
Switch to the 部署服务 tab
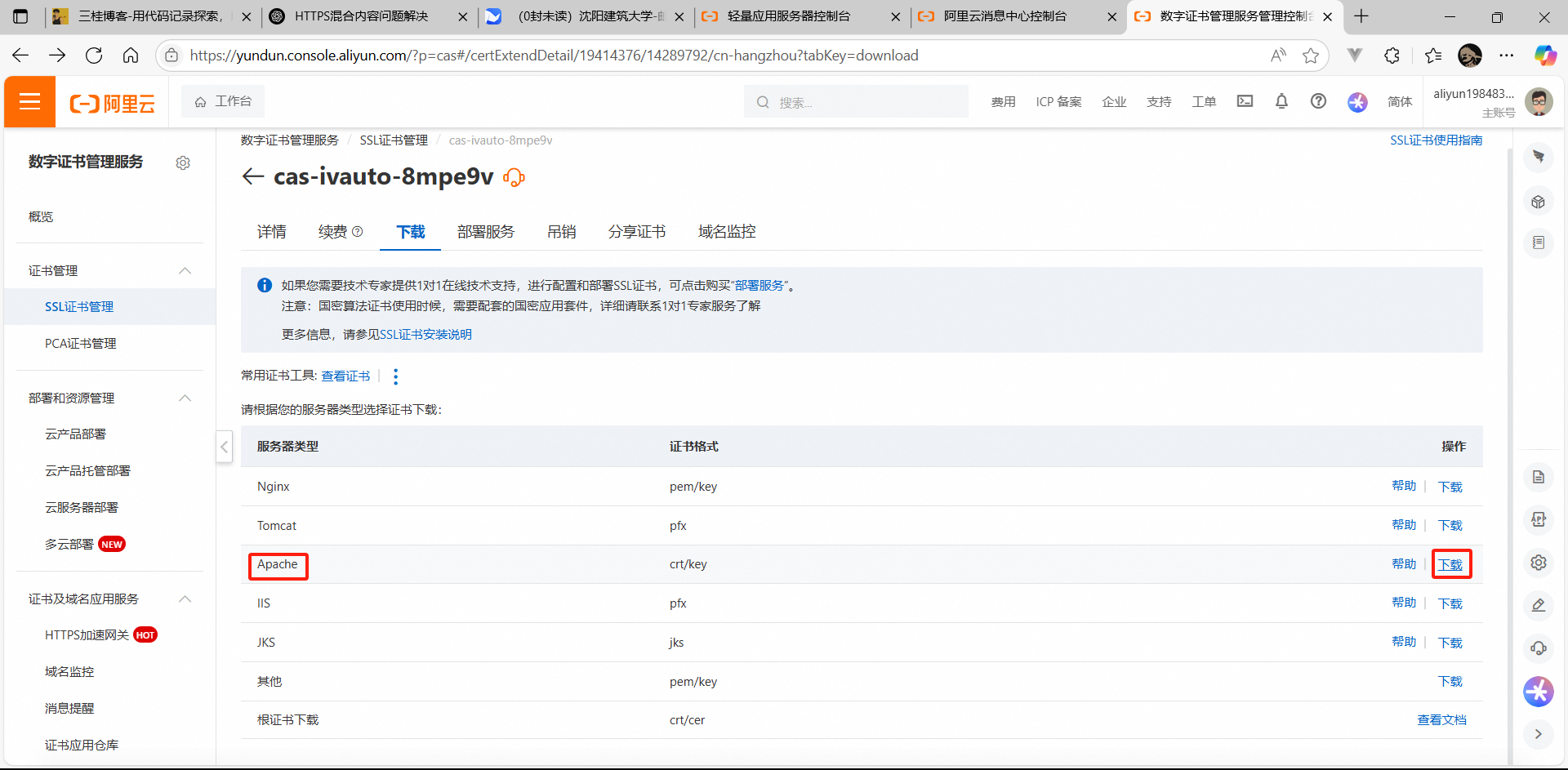click(x=485, y=232)
